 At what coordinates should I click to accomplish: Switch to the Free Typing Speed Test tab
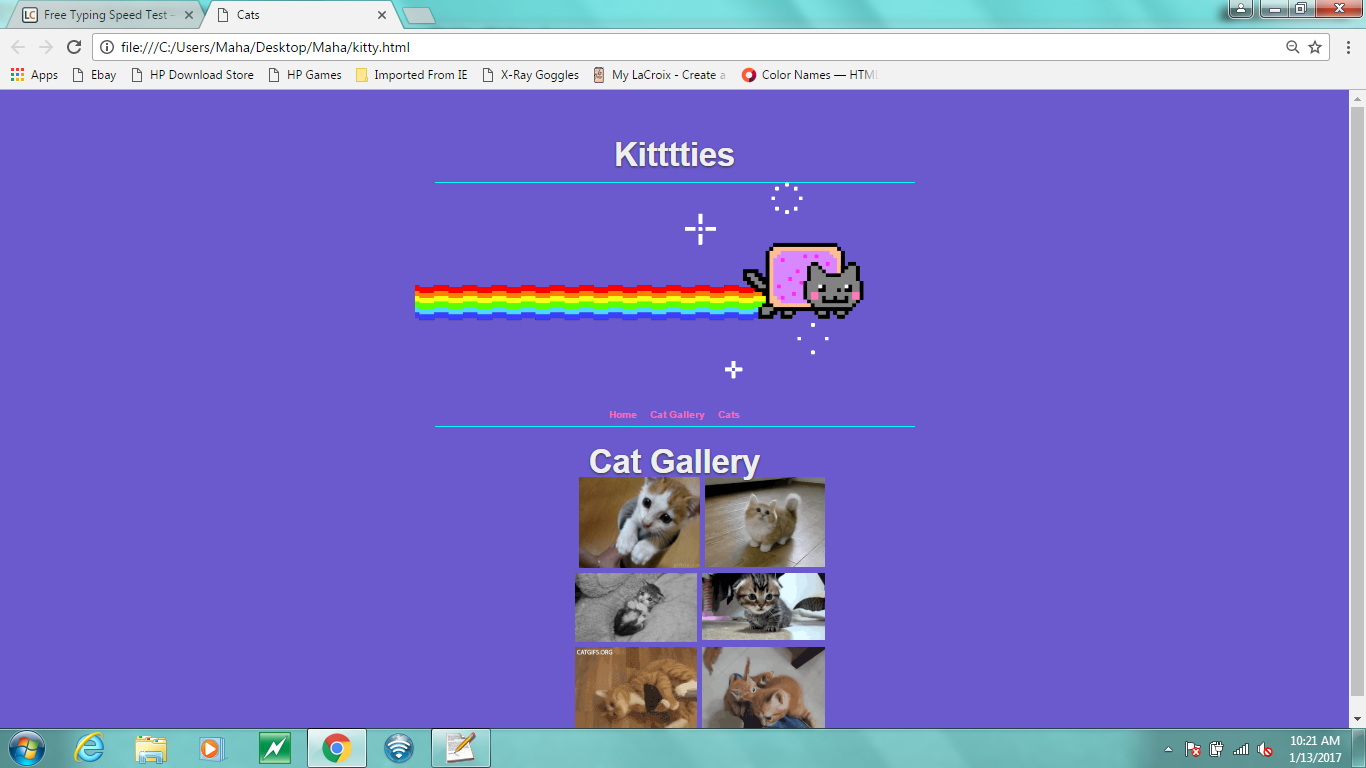tap(108, 15)
